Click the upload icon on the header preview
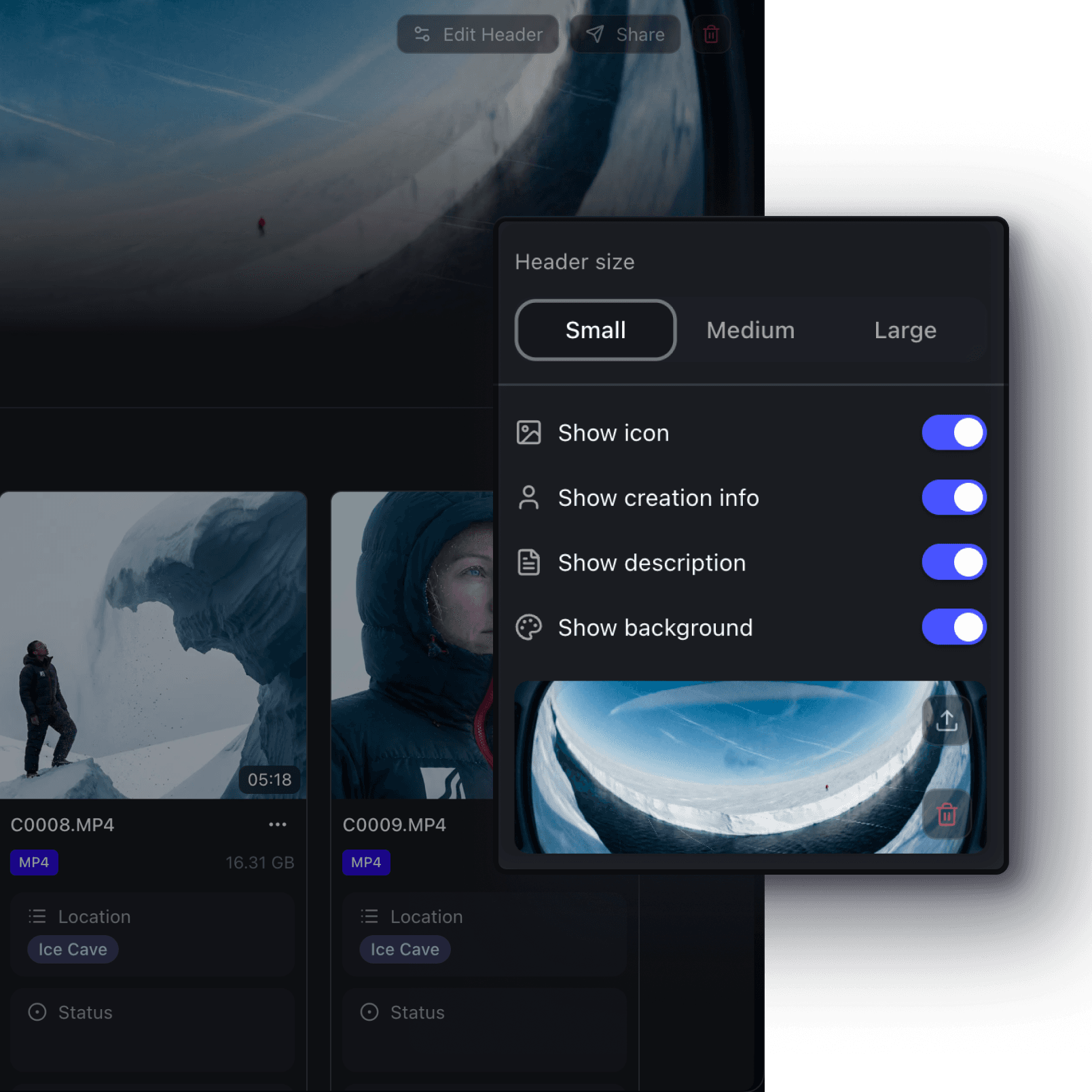Image resolution: width=1092 pixels, height=1092 pixels. pos(947,720)
